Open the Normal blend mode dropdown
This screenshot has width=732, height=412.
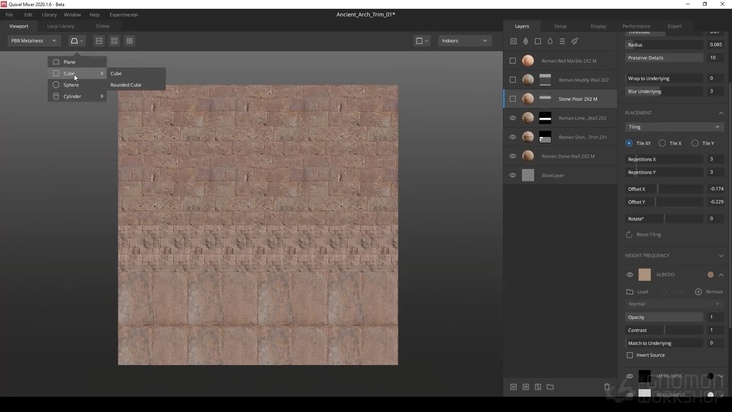tap(674, 304)
